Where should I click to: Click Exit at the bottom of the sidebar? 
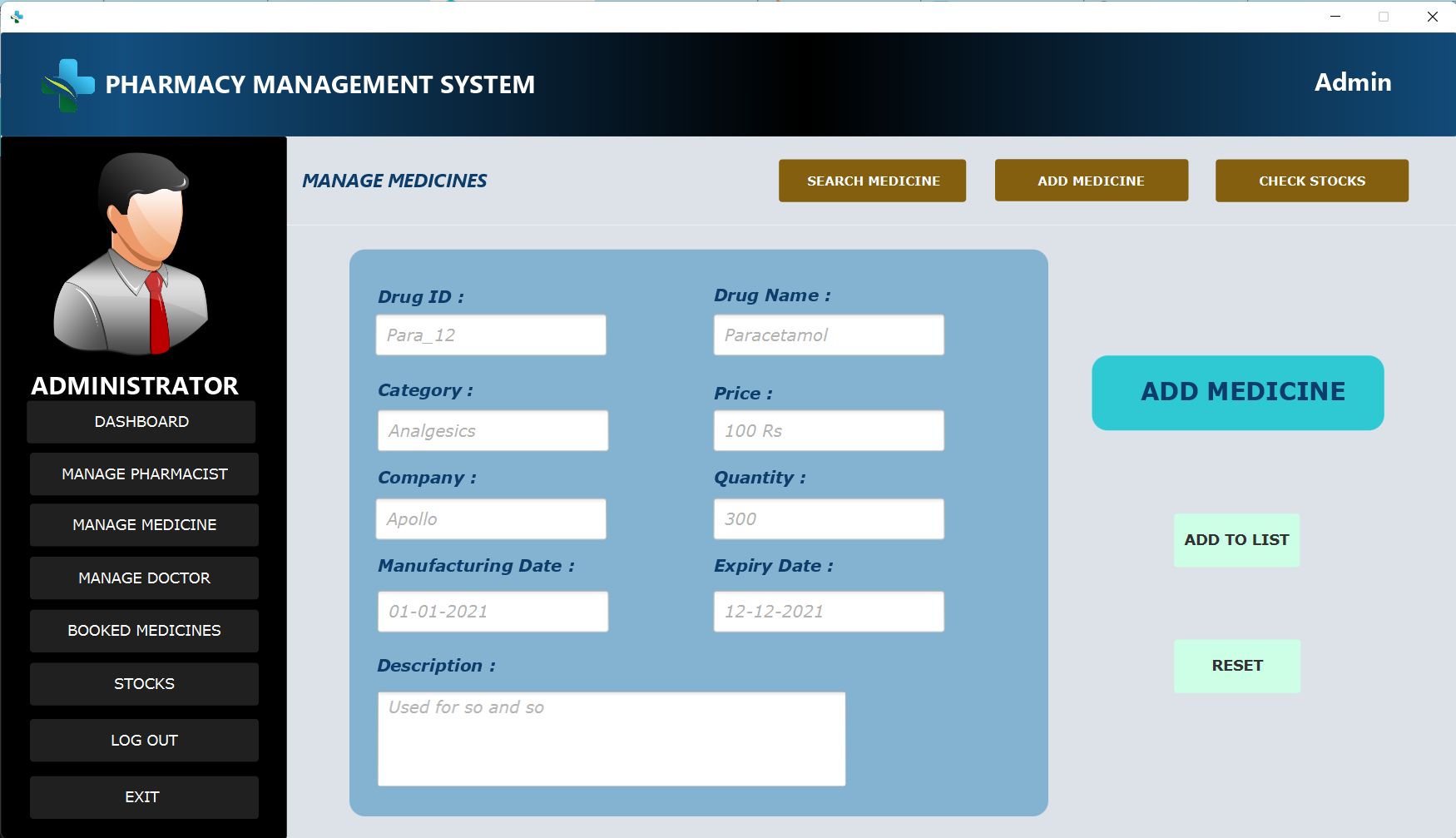click(143, 796)
